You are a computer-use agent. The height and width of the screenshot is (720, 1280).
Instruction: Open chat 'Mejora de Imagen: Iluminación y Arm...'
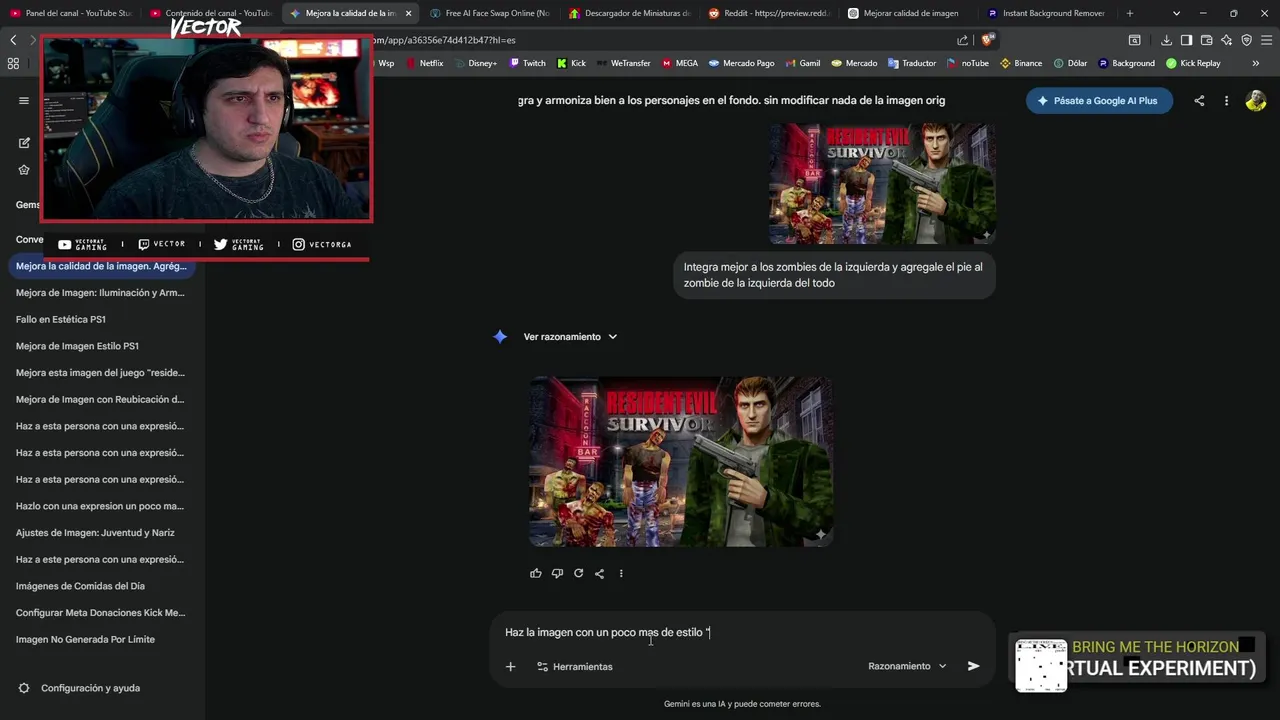tap(100, 293)
